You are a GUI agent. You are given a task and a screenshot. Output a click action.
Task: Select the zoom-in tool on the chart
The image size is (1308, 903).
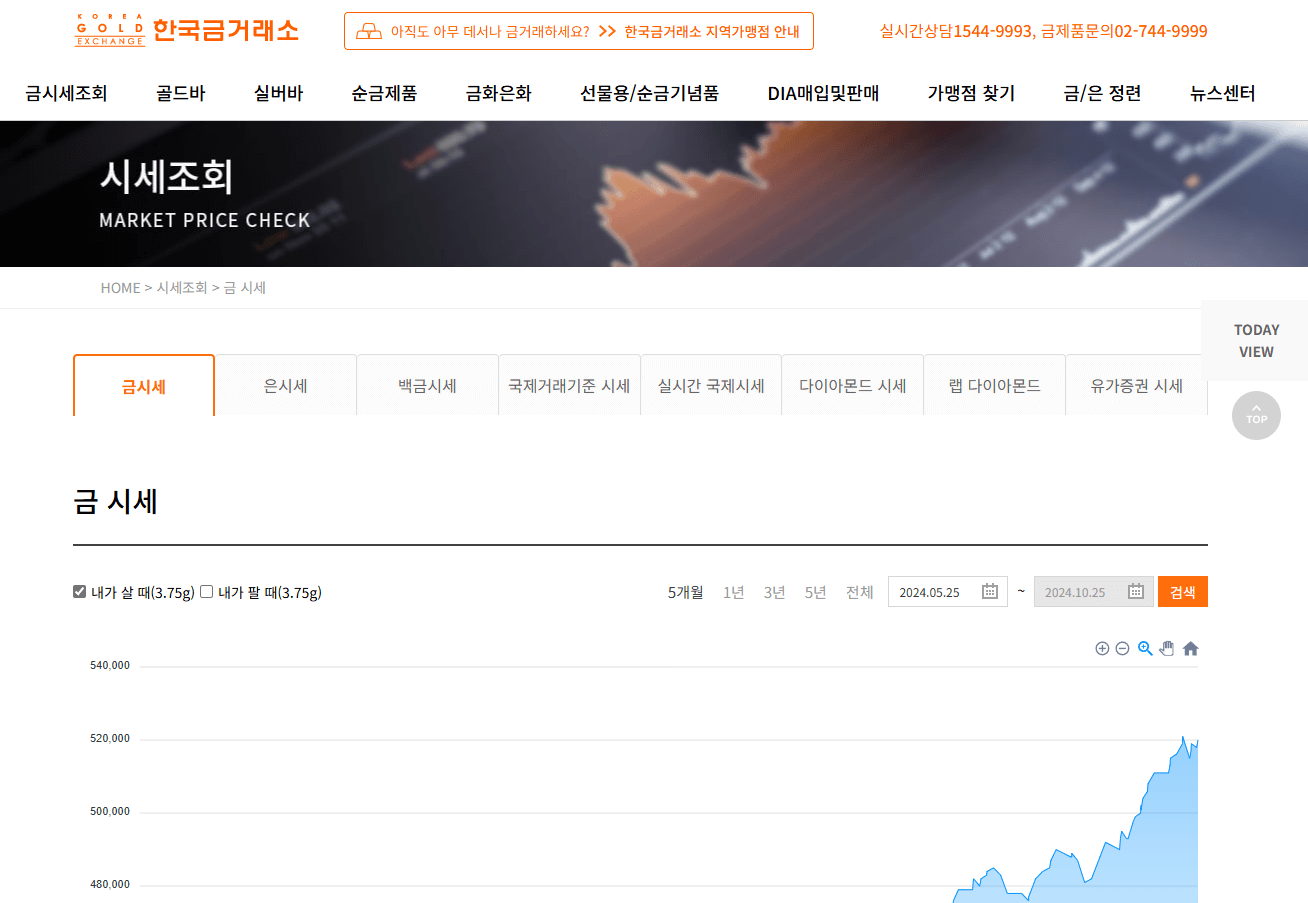click(x=1102, y=648)
